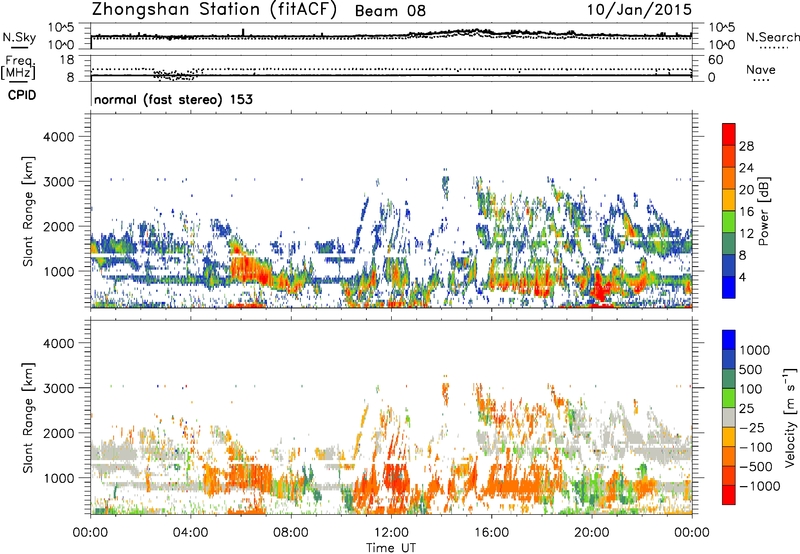
Task: Click the 'N.Sky' legend label
Action: (19, 37)
